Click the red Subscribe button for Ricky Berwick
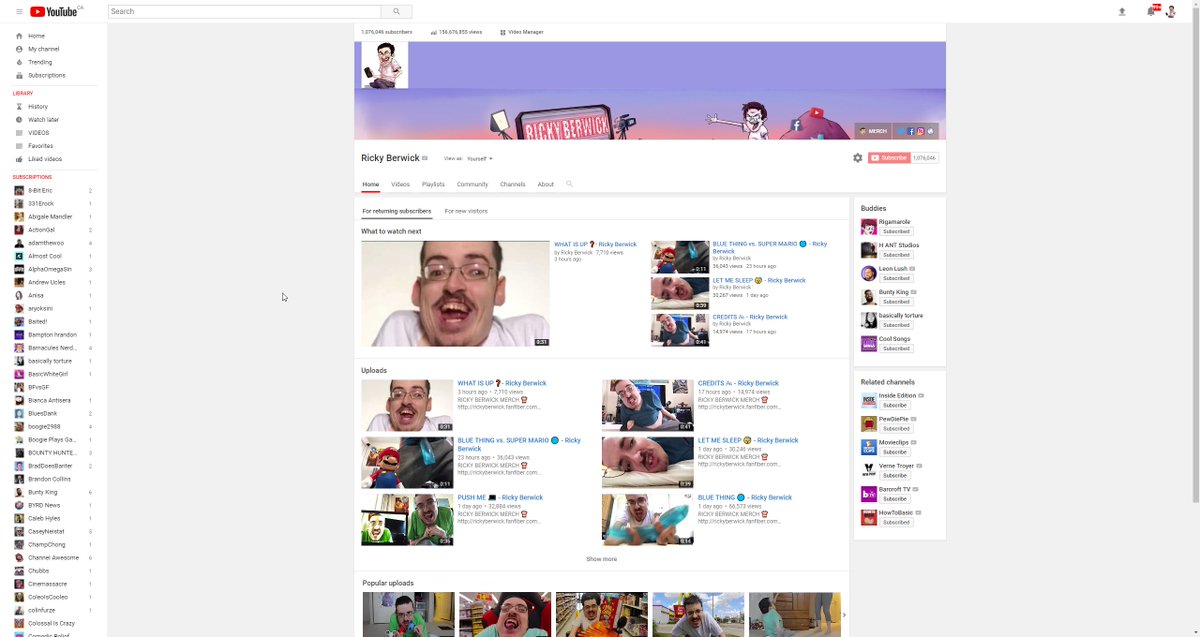This screenshot has height=637, width=1200. [x=889, y=158]
